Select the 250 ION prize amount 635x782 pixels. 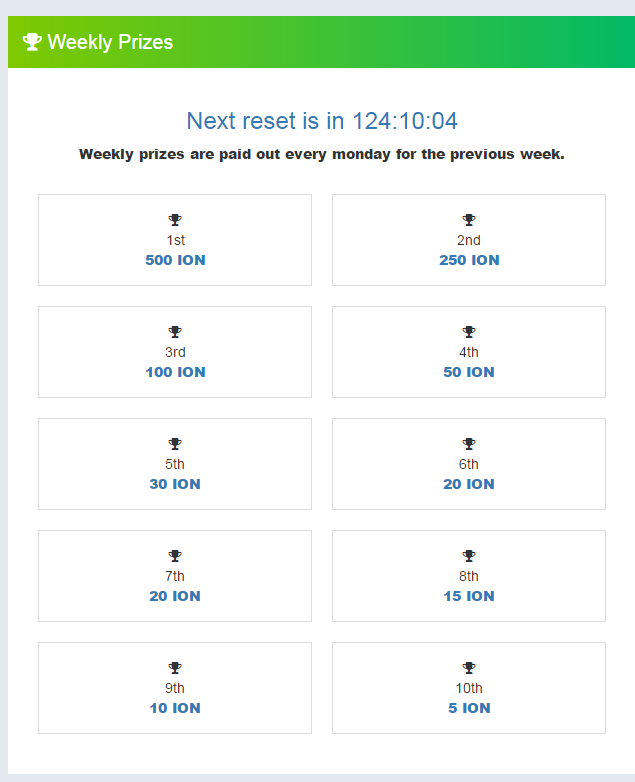click(469, 260)
